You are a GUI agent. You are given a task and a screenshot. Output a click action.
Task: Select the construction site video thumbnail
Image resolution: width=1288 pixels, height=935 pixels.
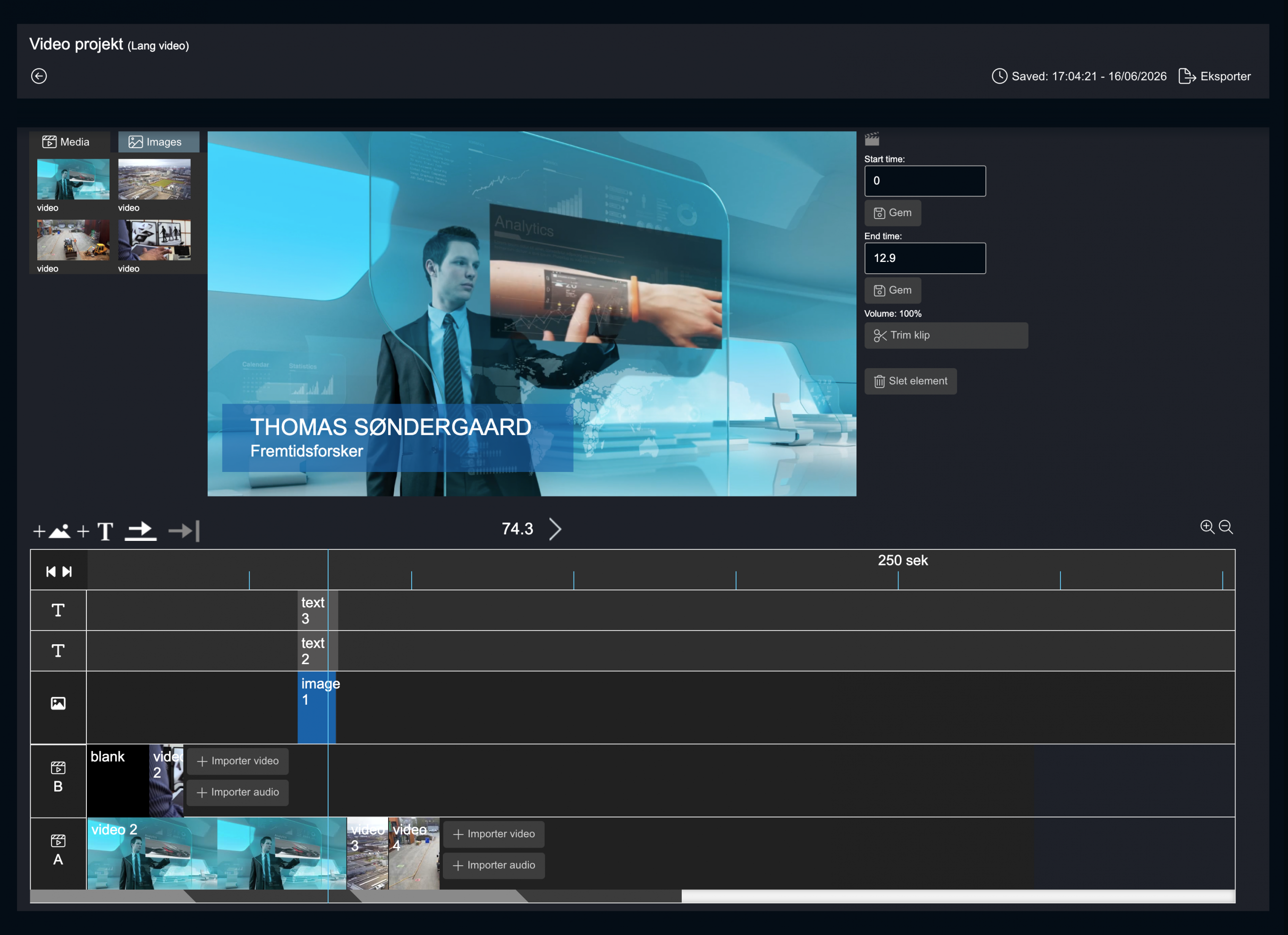point(73,240)
